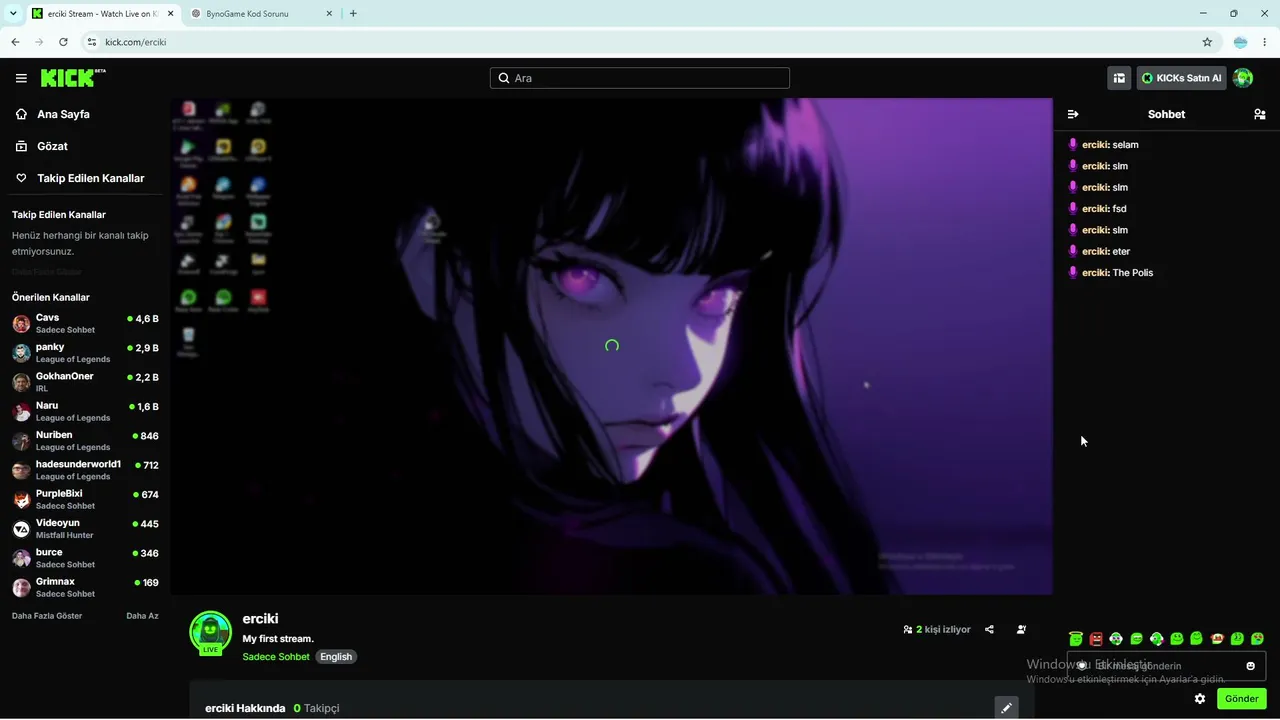The width and height of the screenshot is (1280, 720).
Task: Click the stream title "My first stream."
Action: pos(278,639)
